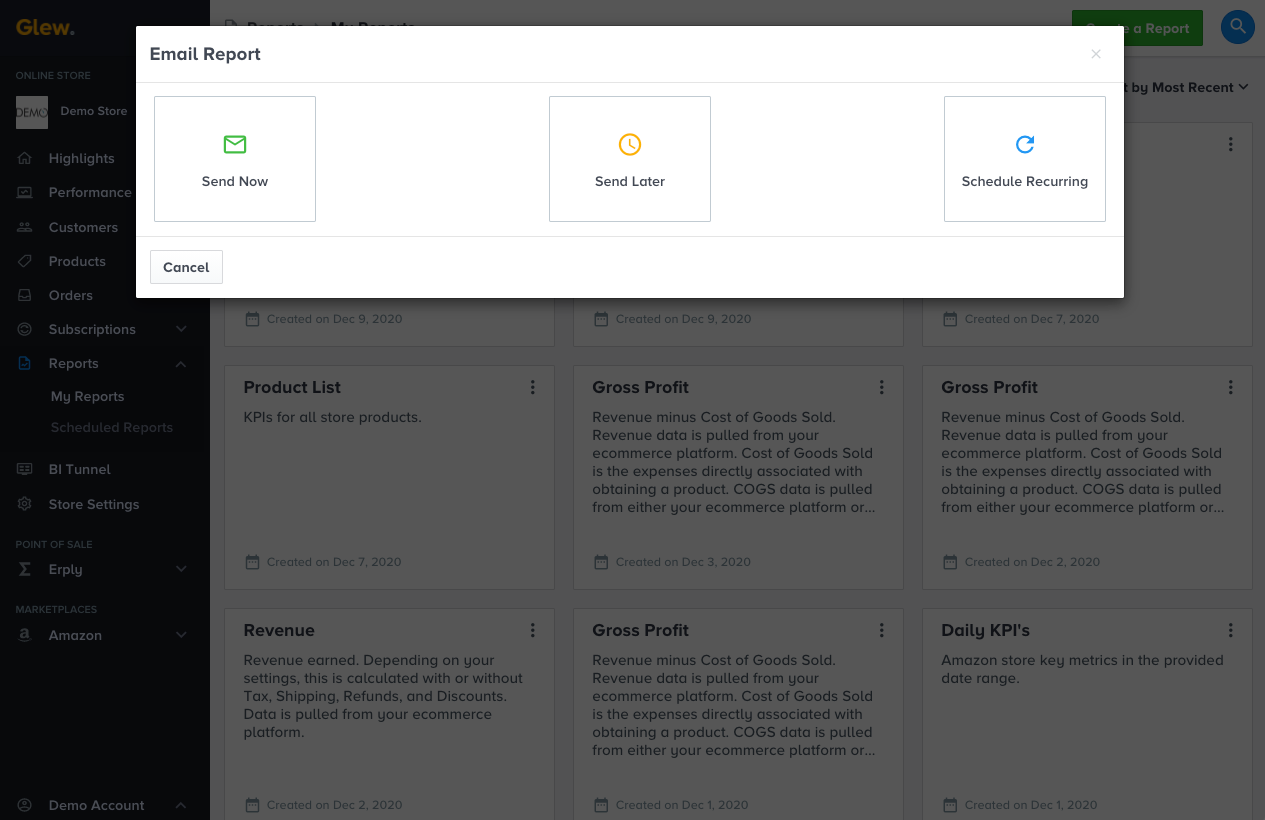Click the green envelope icon
This screenshot has height=820, width=1265.
[x=235, y=145]
